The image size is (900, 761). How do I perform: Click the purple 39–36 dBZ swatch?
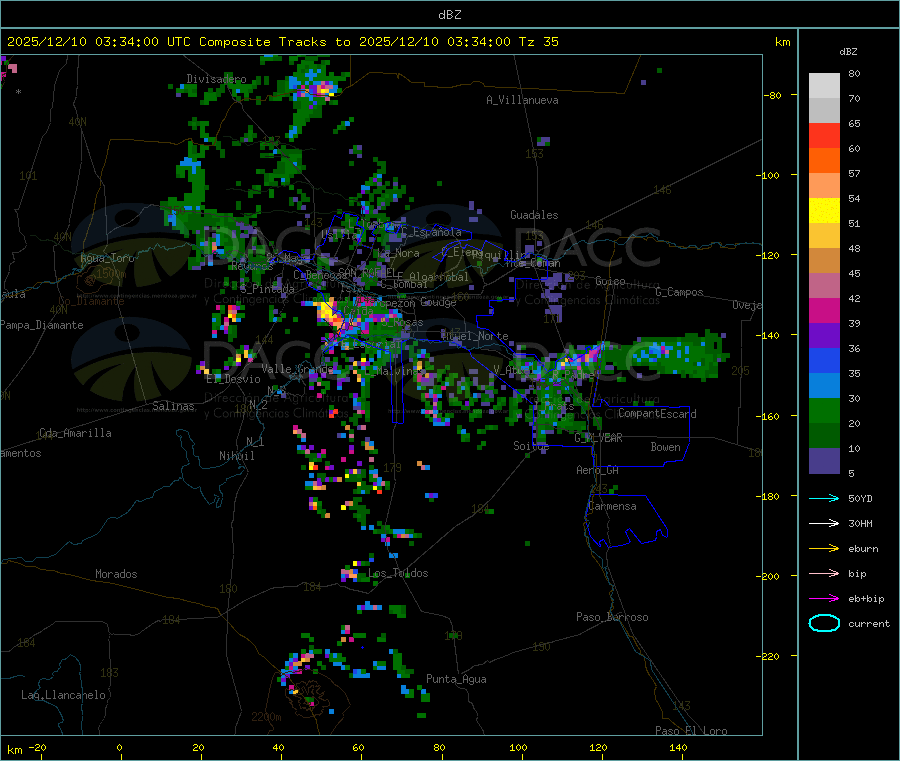coord(824,336)
